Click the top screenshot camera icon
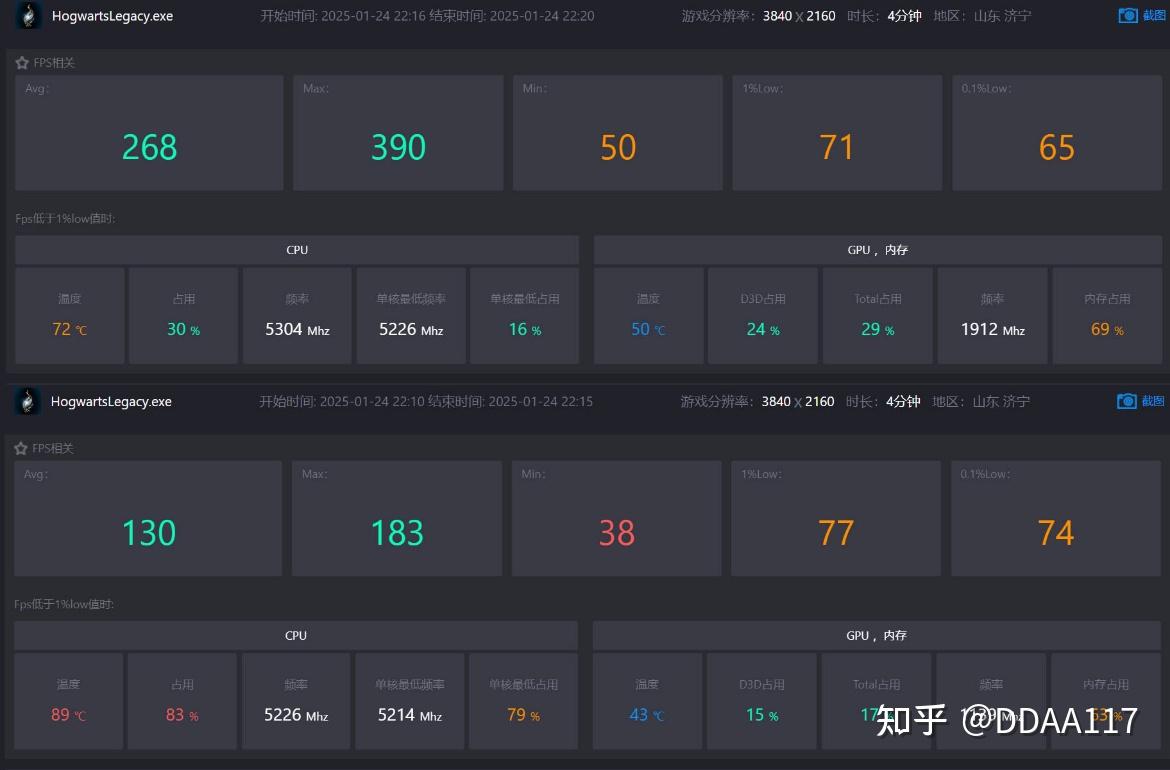1170x770 pixels. 1127,15
